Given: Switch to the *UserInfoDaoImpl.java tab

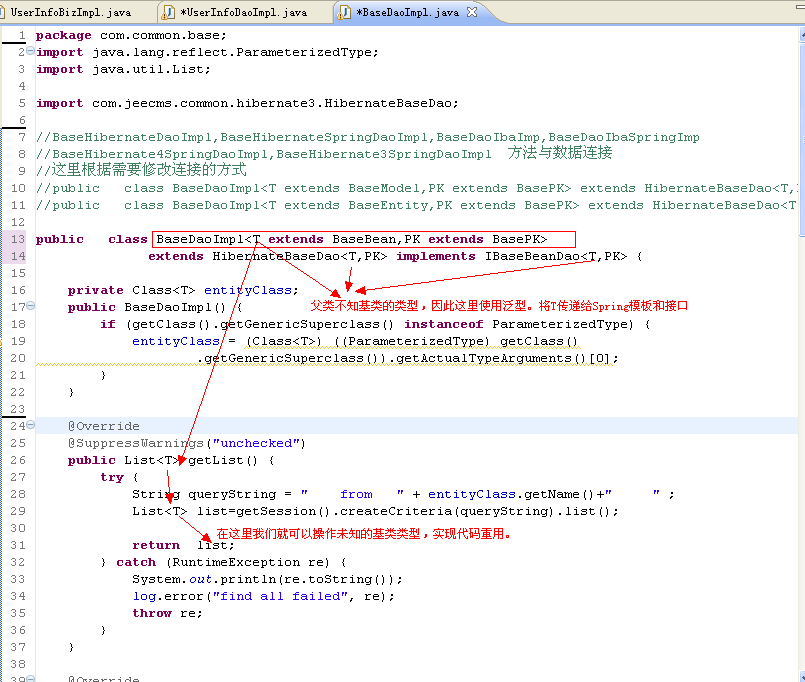Looking at the screenshot, I should click(243, 12).
